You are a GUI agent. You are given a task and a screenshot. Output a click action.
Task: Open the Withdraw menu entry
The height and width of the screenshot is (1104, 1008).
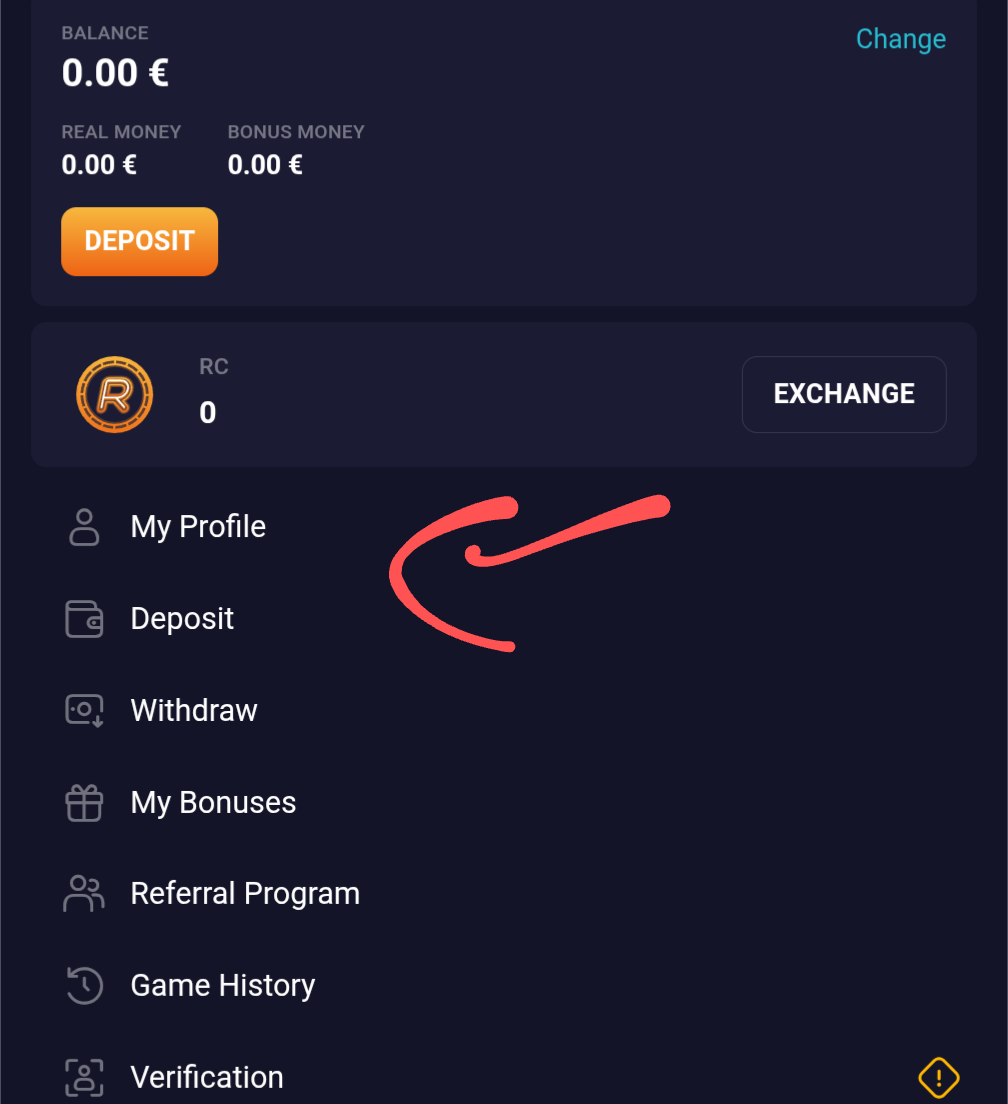[x=194, y=711]
